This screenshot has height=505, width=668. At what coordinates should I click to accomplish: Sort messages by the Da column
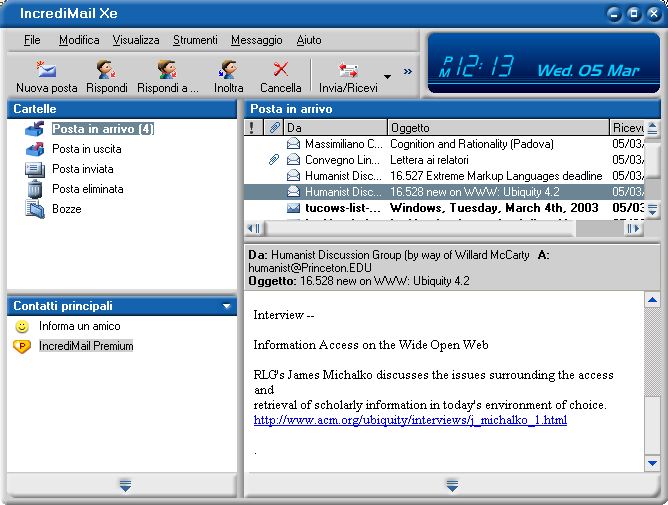[336, 127]
